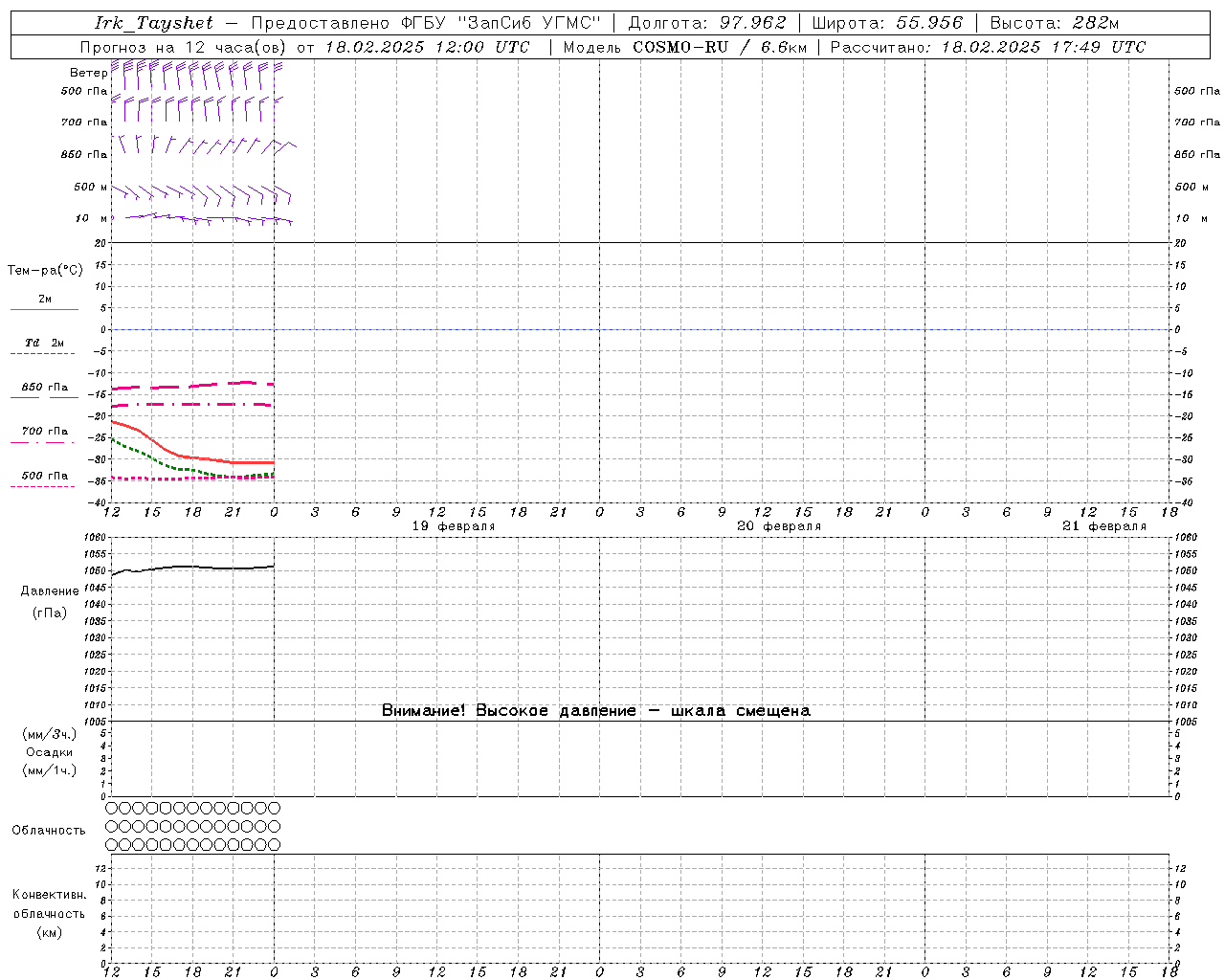Click the Облачность cloud cover label
The height and width of the screenshot is (980, 1225).
pyautogui.click(x=49, y=831)
